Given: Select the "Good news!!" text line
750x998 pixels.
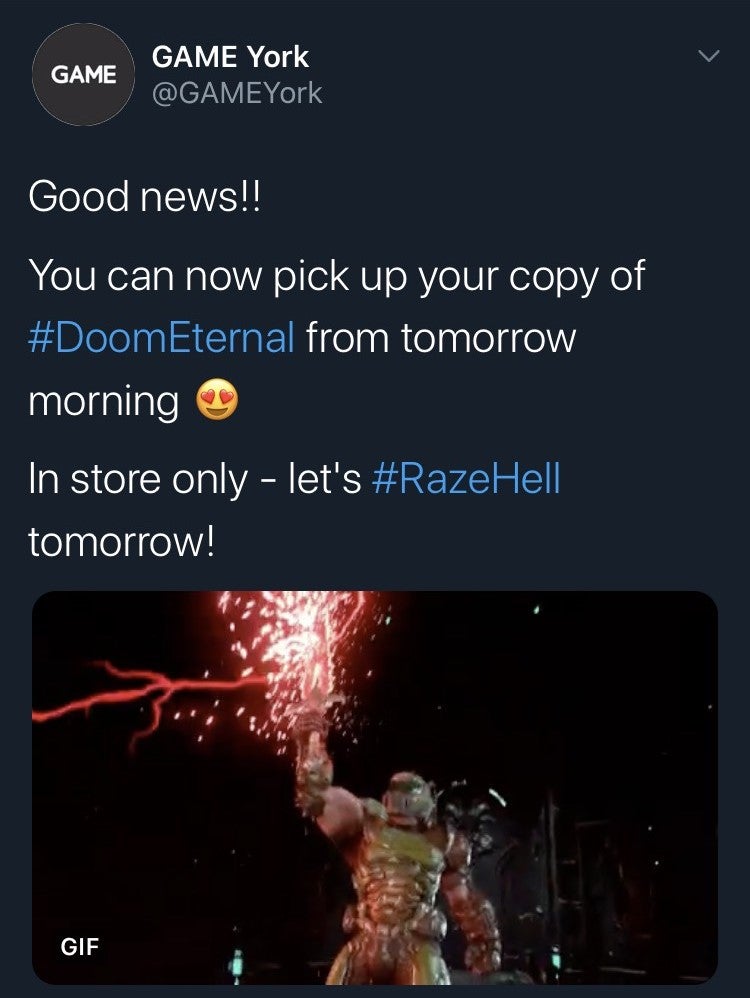Looking at the screenshot, I should point(145,196).
